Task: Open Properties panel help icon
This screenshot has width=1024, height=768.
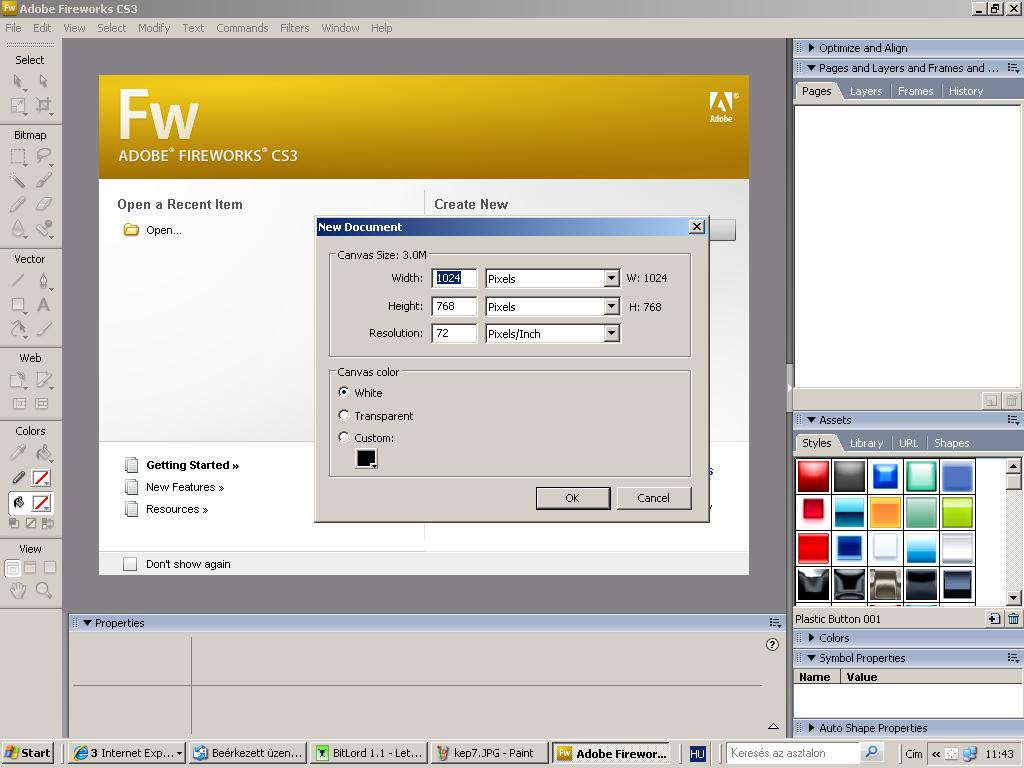Action: point(772,645)
